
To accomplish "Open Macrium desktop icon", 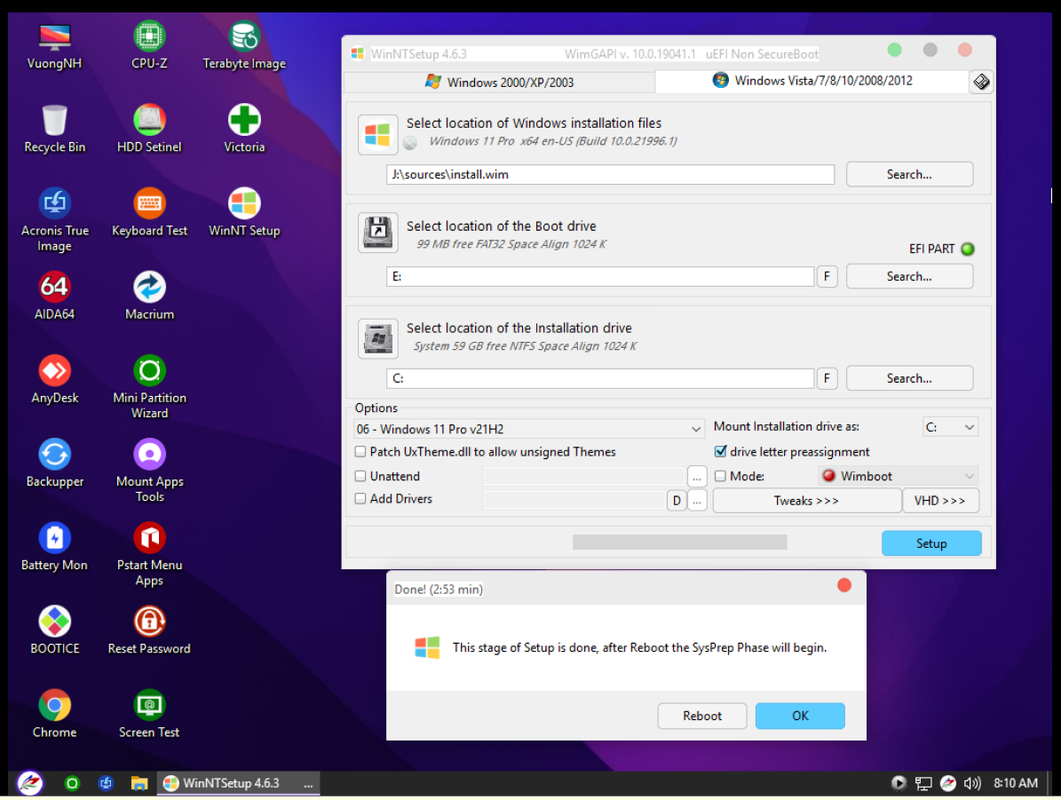I will click(x=149, y=296).
